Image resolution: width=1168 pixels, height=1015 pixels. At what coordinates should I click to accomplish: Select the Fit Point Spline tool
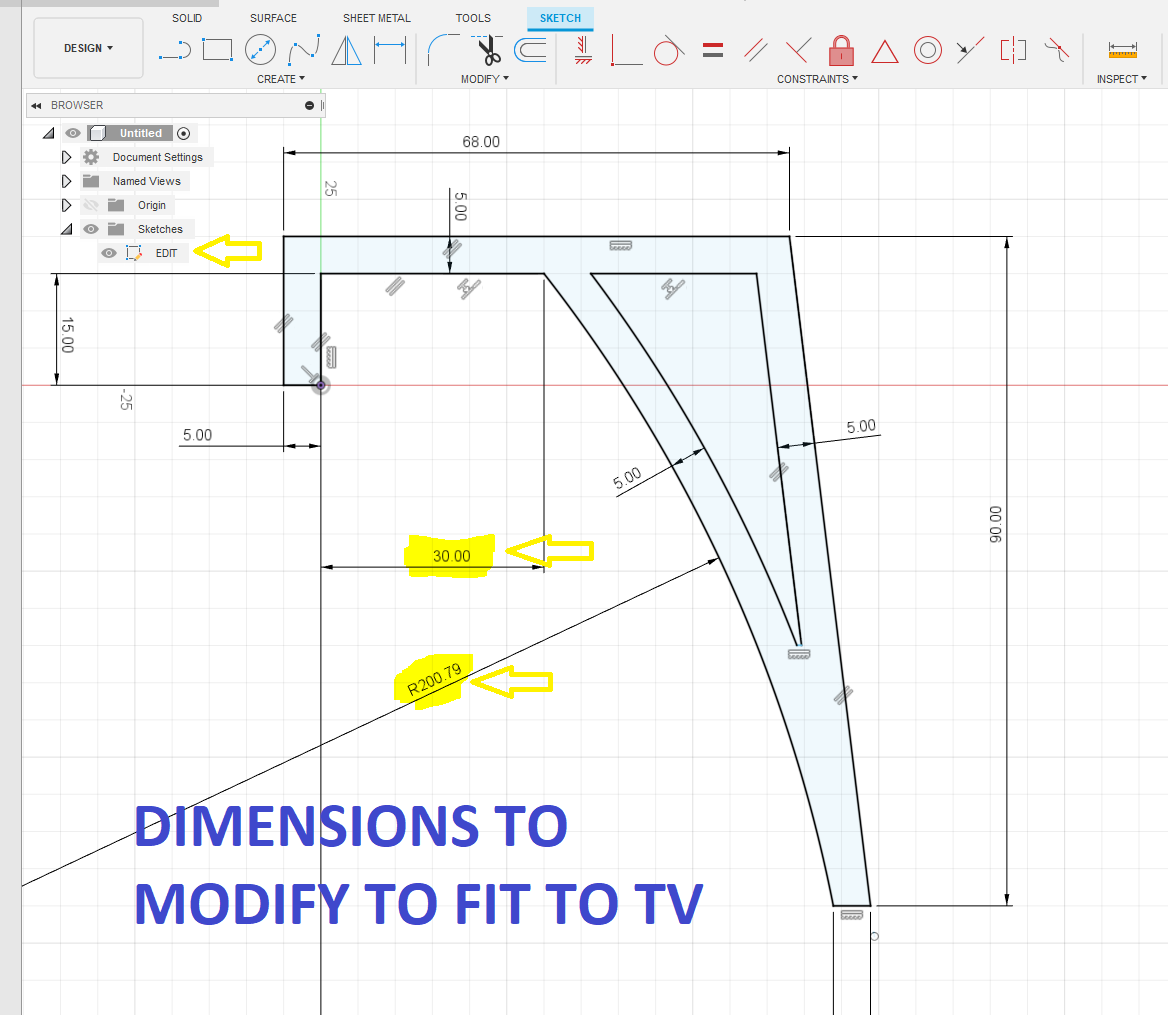pos(304,50)
